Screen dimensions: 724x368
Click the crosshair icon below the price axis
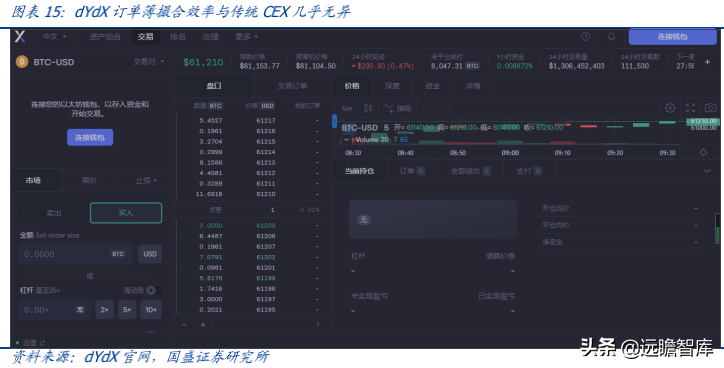703,152
